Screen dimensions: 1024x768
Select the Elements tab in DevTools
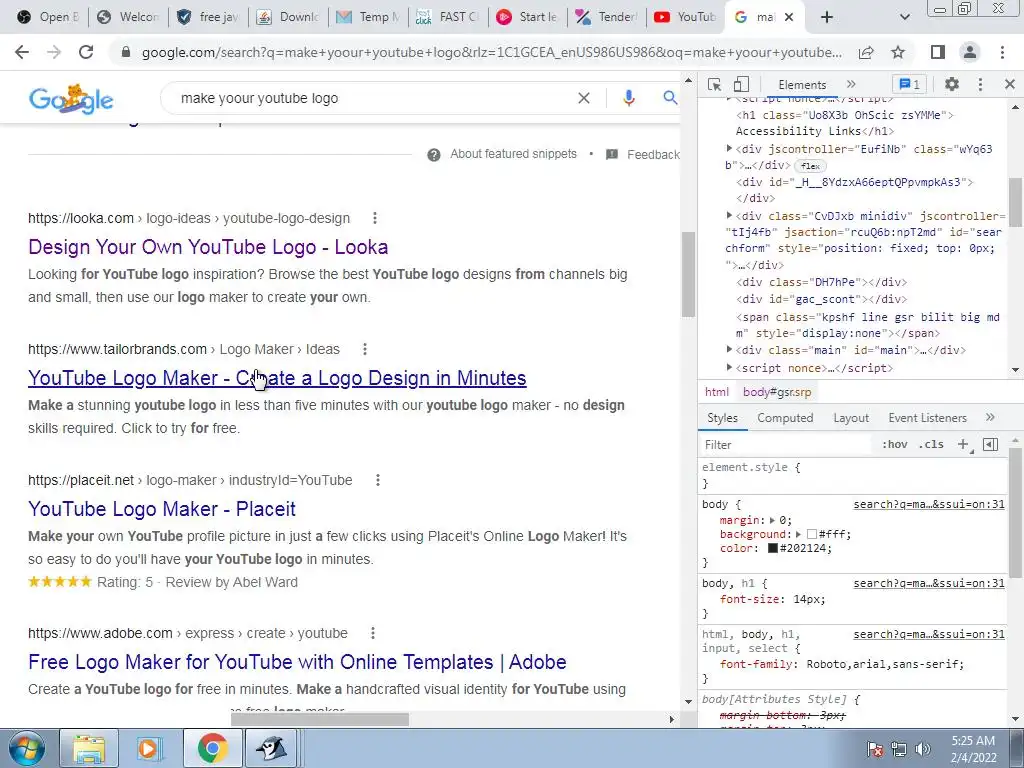(802, 85)
